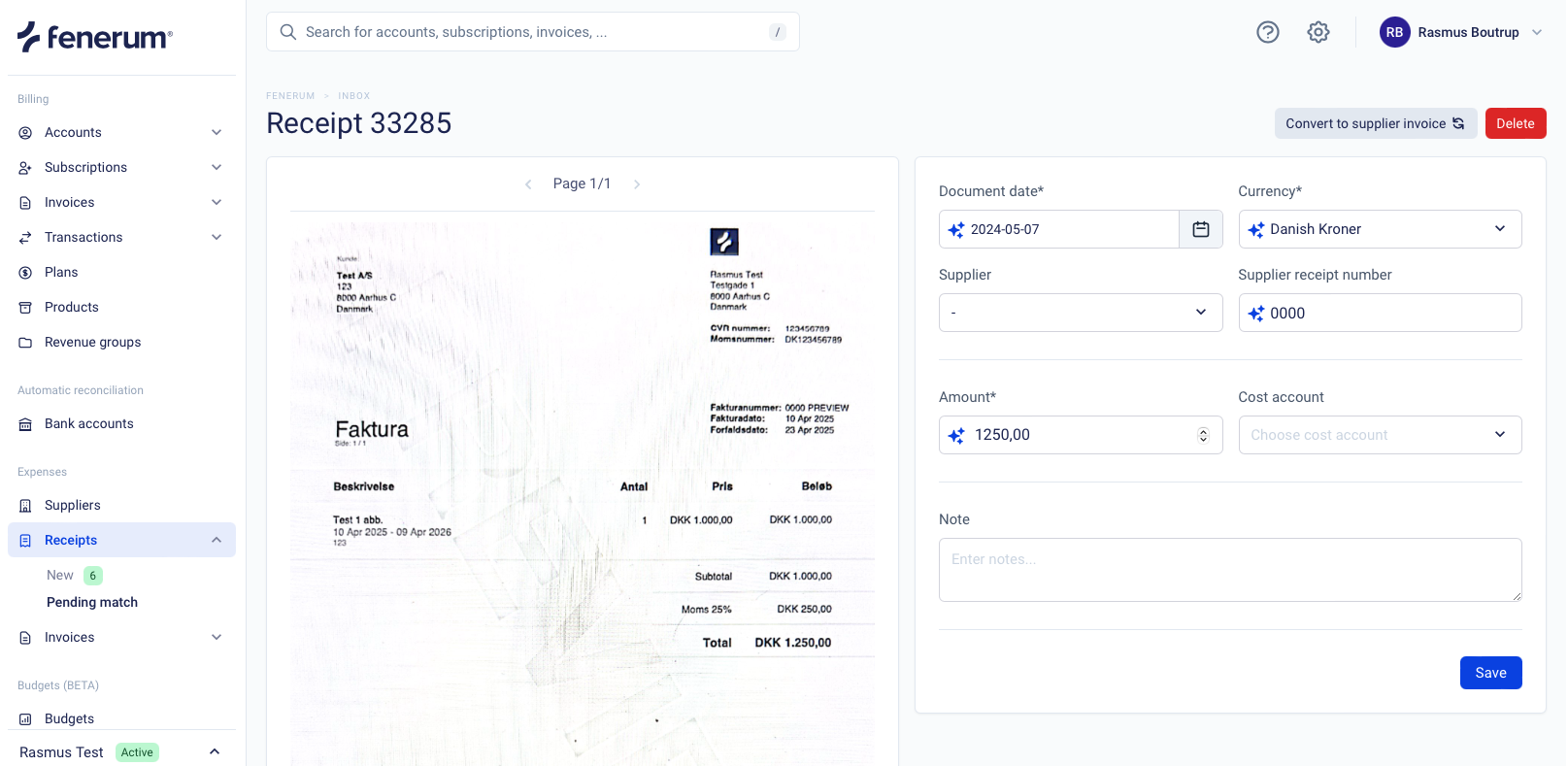Click Convert to supplier invoice button
The width and height of the screenshot is (1568, 766).
[x=1375, y=123]
